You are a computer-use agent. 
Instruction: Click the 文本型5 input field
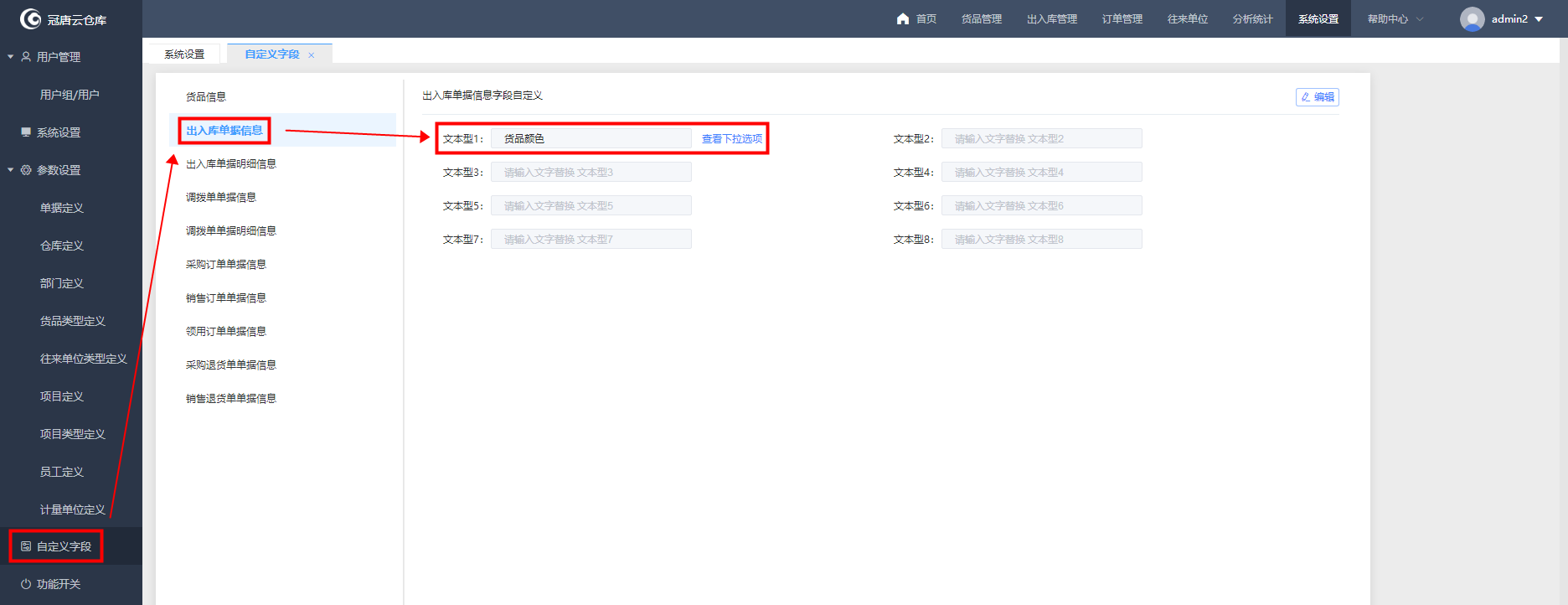[x=591, y=206]
